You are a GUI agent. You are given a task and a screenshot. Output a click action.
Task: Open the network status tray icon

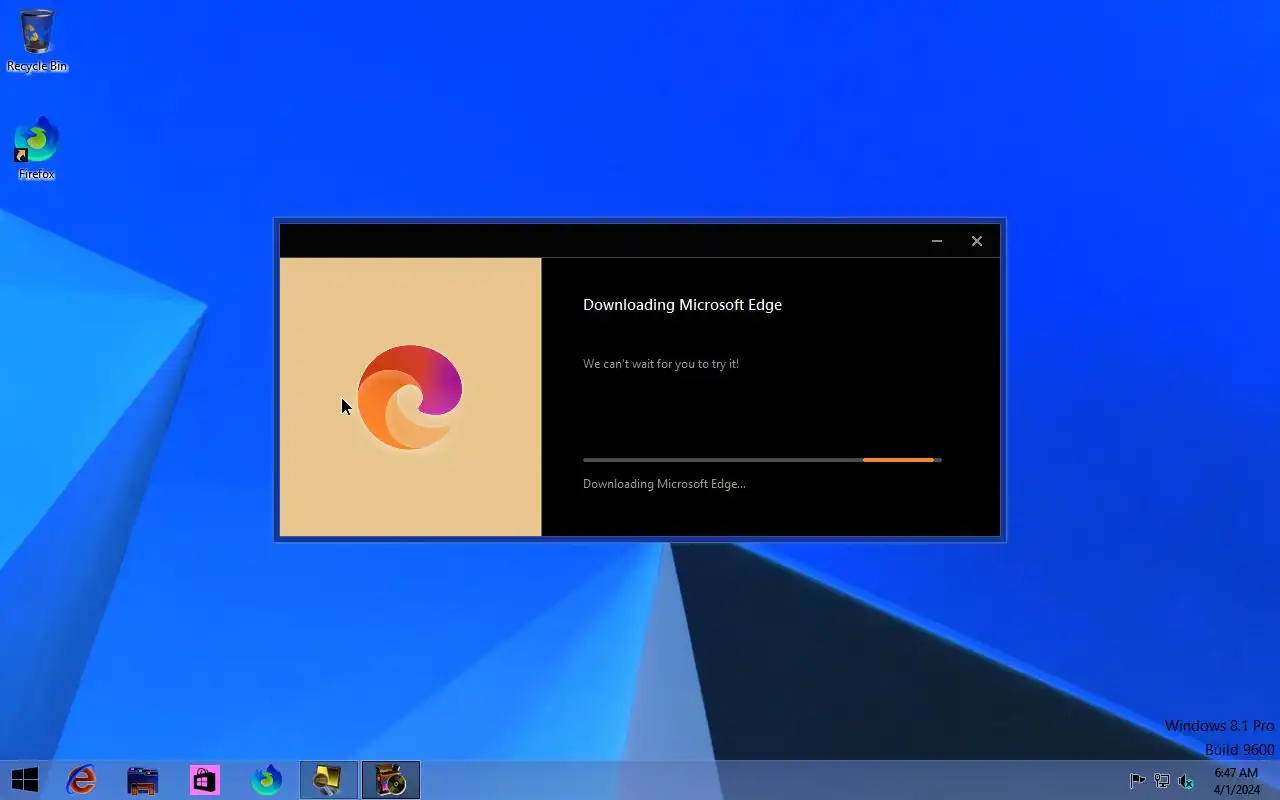(1162, 781)
